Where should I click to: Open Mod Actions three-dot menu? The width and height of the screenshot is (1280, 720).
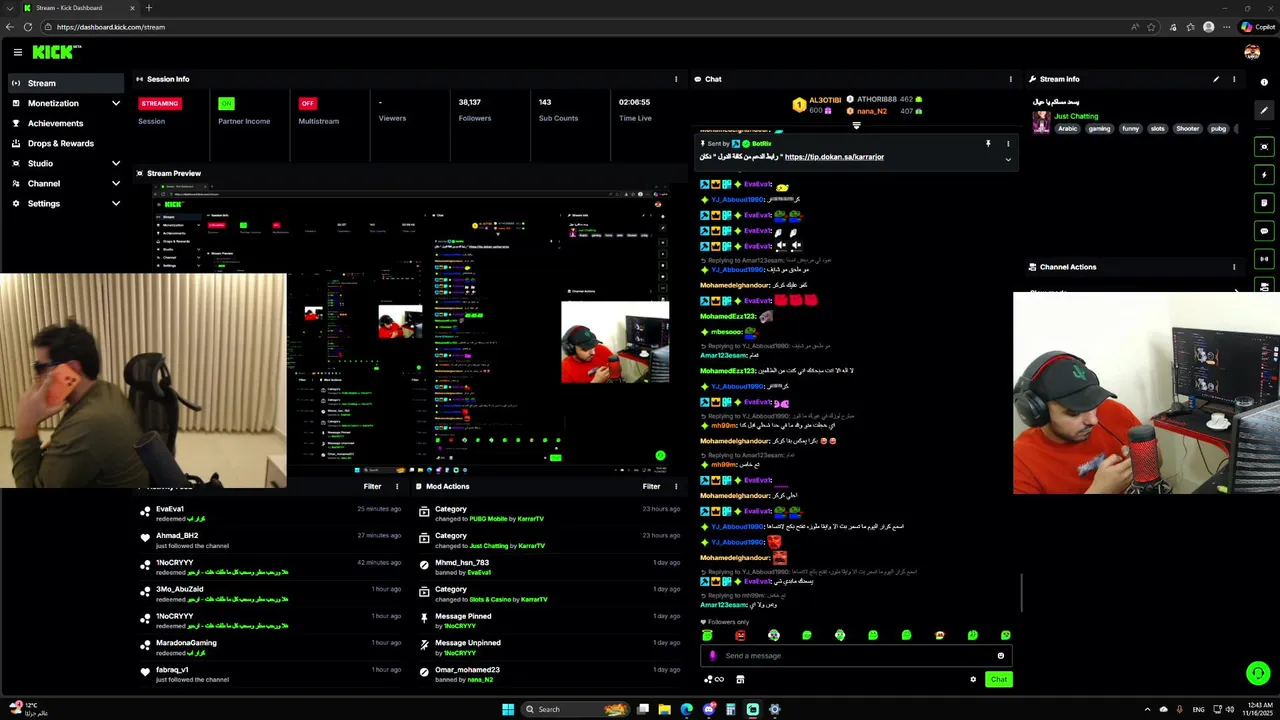(676, 486)
